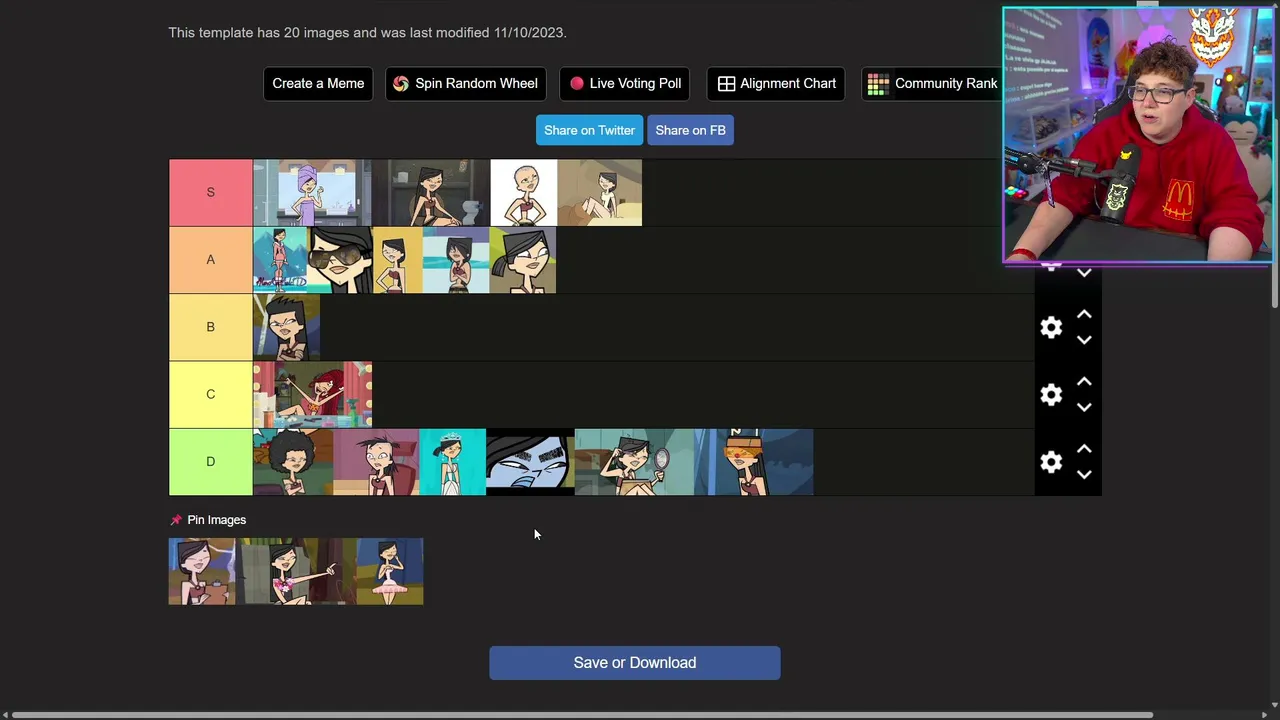
Task: Select the teal image with pink text in tier A
Action: tap(280, 260)
